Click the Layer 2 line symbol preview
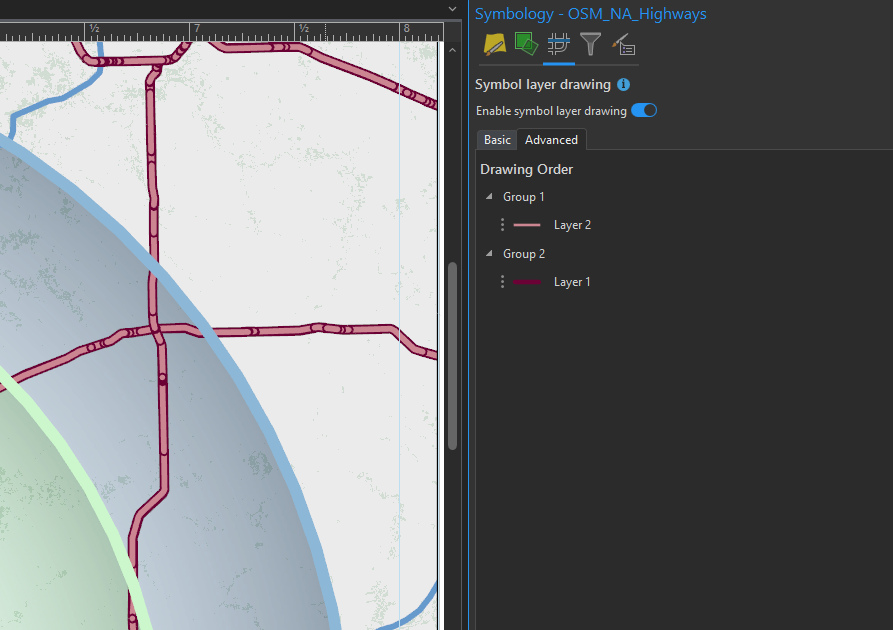893x630 pixels. coord(528,224)
